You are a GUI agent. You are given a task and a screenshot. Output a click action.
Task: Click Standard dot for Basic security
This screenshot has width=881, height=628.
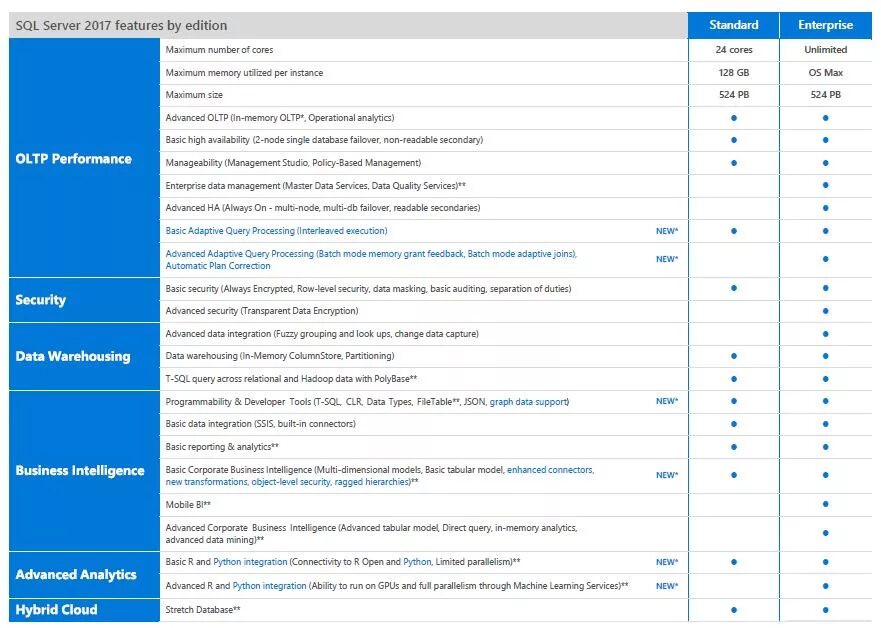[734, 288]
